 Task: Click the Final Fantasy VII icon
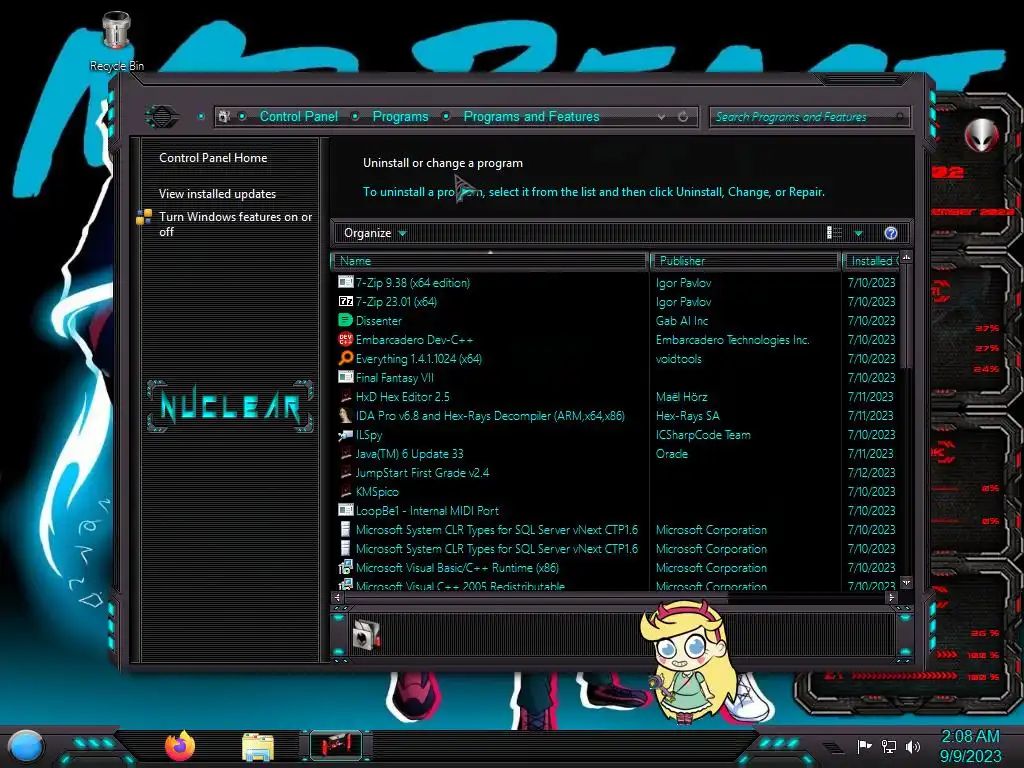(345, 377)
